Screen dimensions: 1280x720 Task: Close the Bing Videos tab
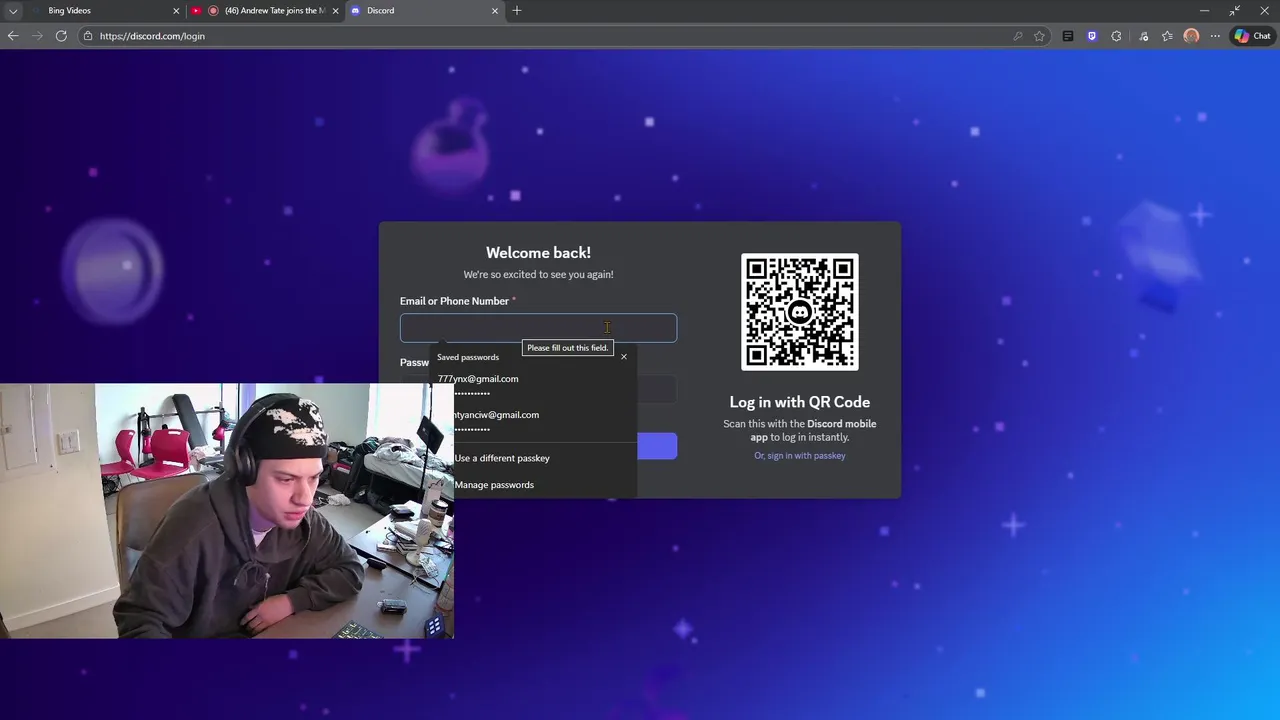tap(176, 10)
